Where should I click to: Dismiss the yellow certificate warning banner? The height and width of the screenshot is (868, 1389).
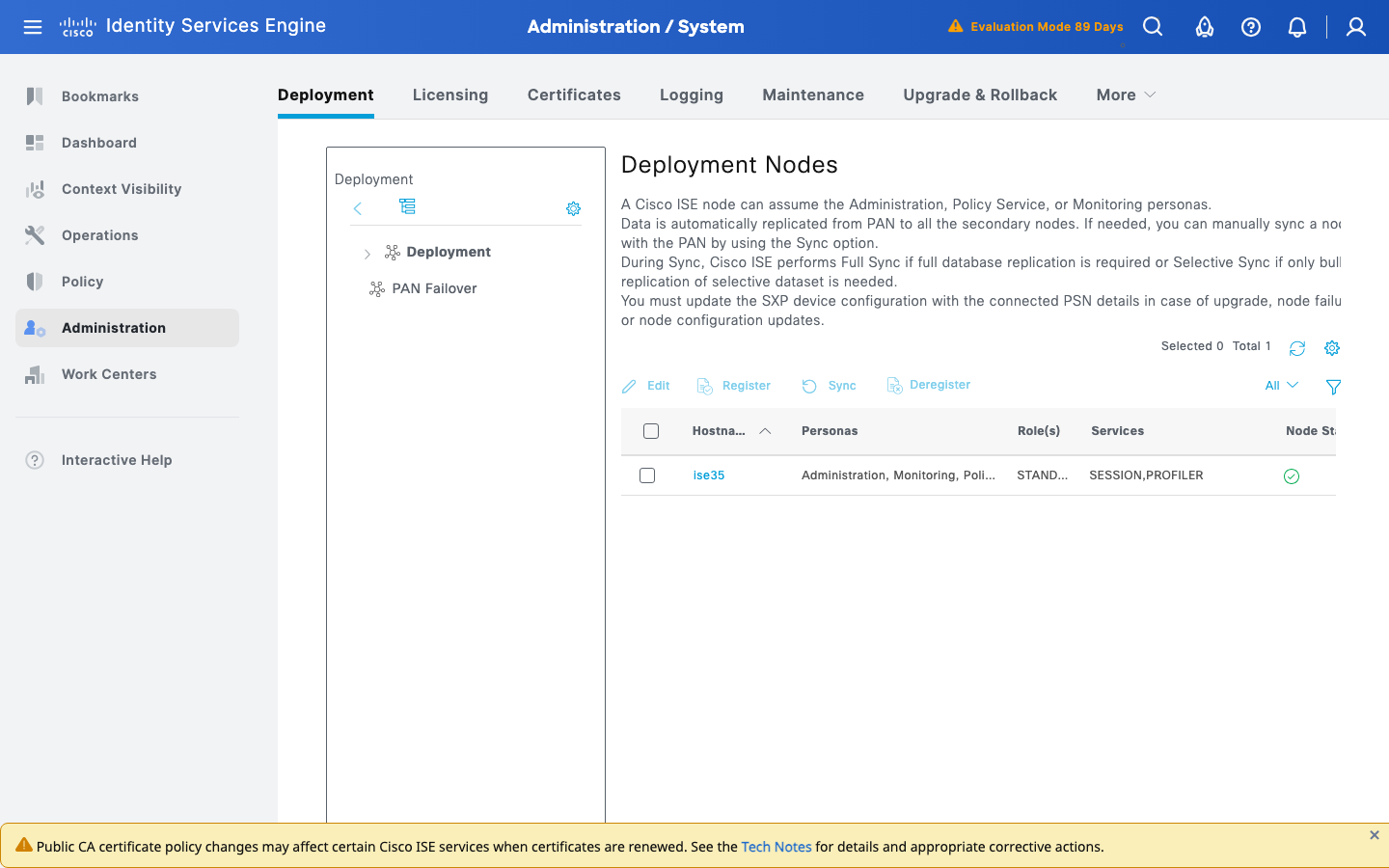[x=1375, y=835]
